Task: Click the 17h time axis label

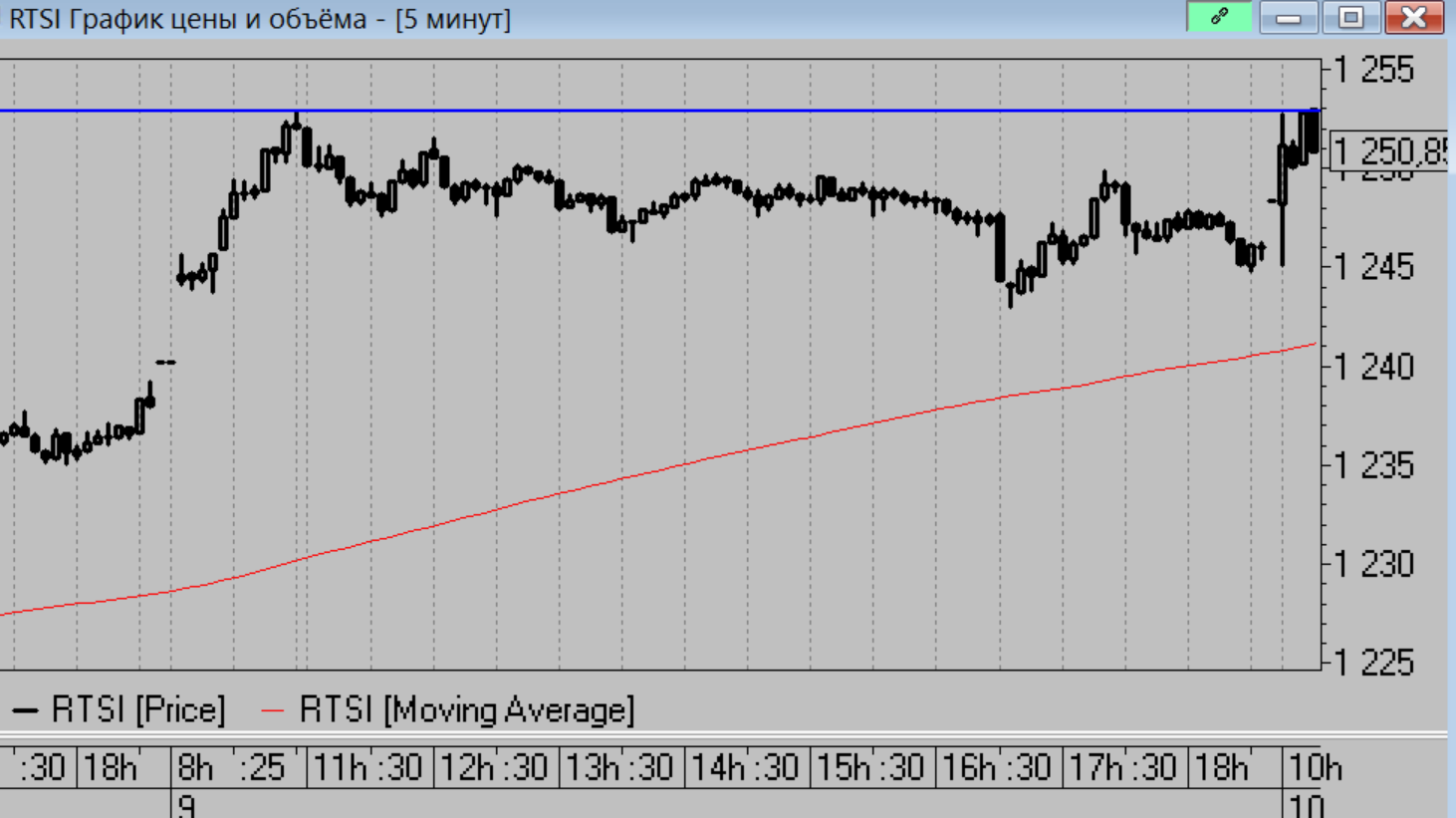Action: pyautogui.click(x=1093, y=768)
